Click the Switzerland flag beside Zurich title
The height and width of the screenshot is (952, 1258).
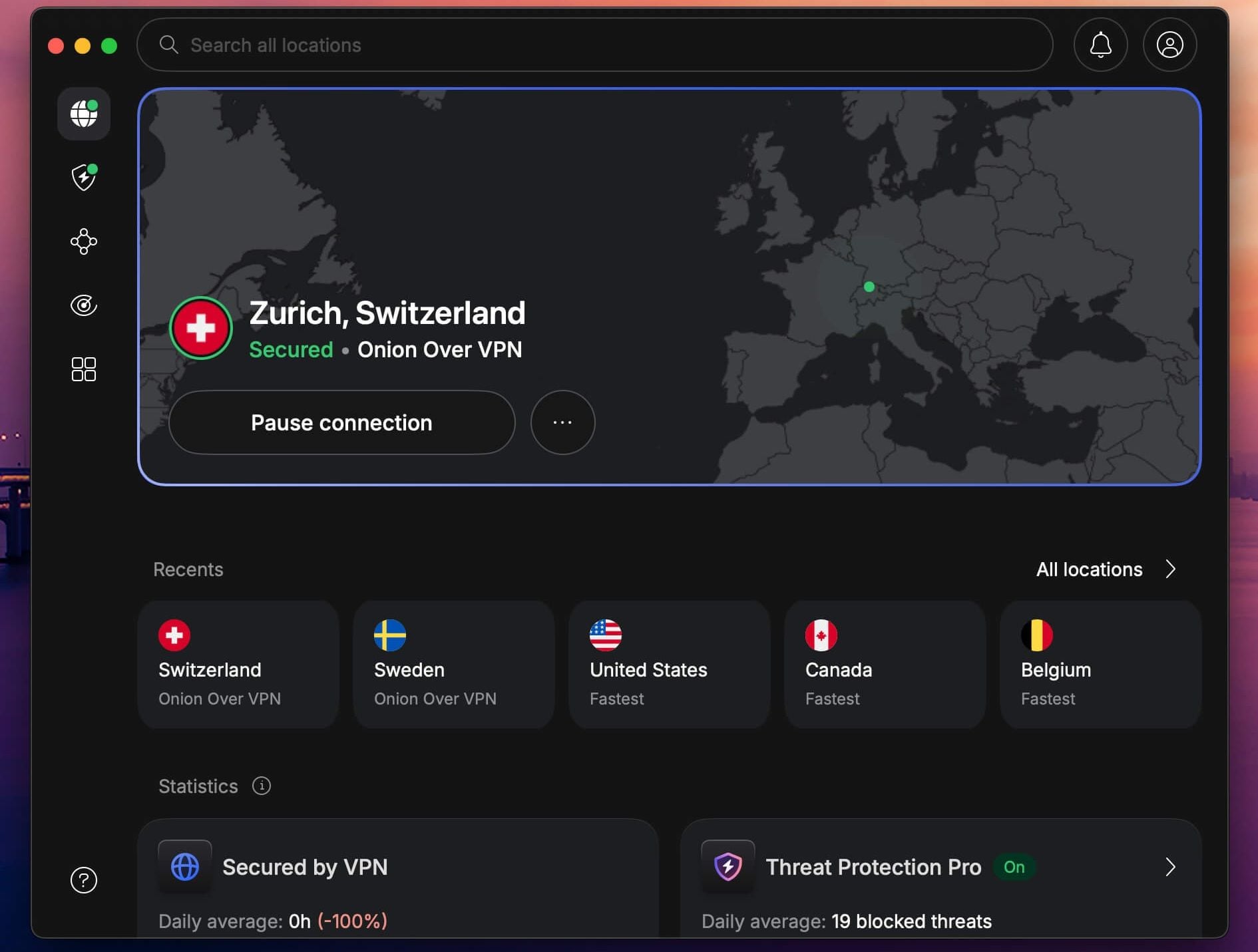click(x=200, y=328)
